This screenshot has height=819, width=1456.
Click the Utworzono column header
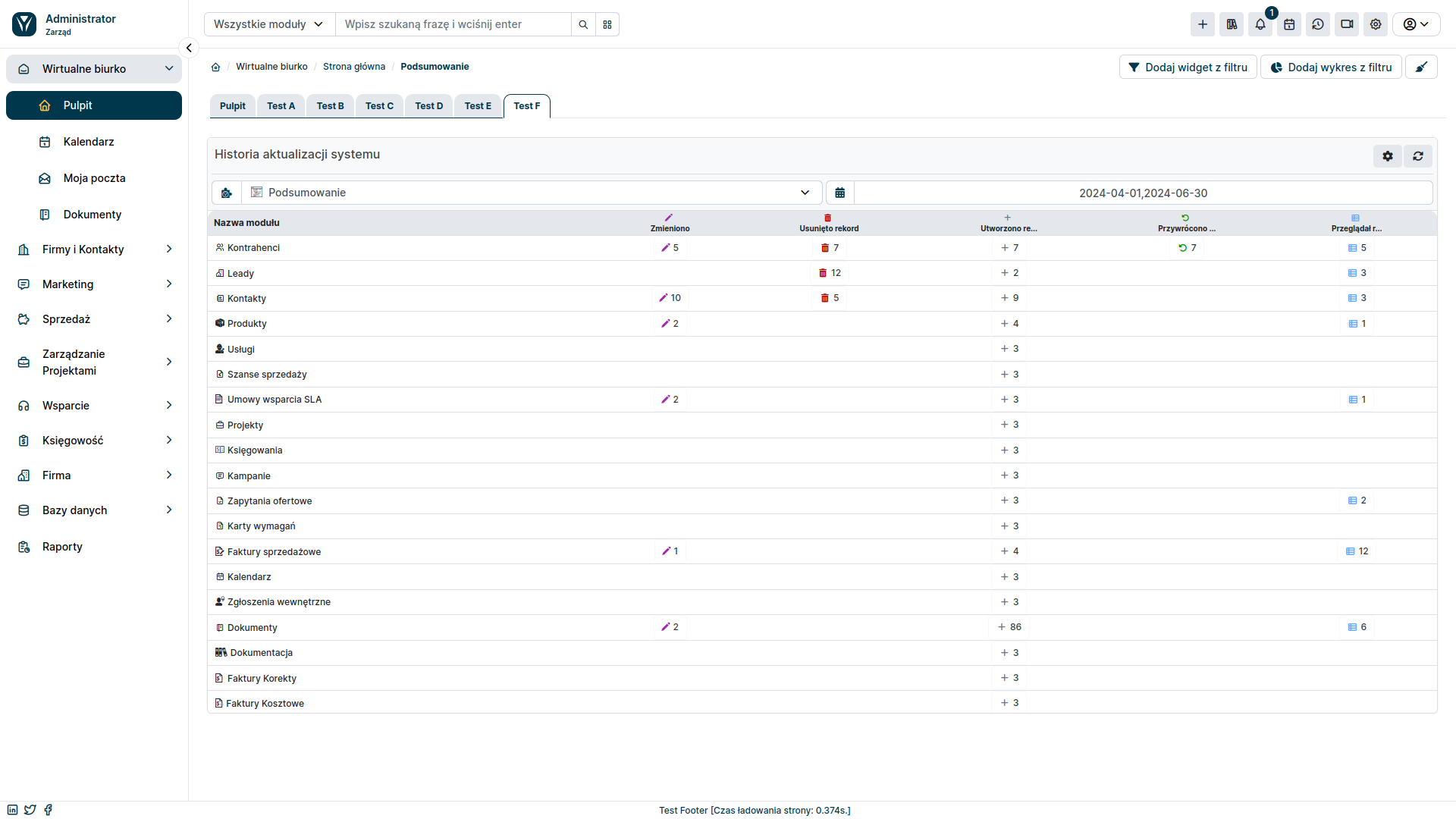point(1009,223)
